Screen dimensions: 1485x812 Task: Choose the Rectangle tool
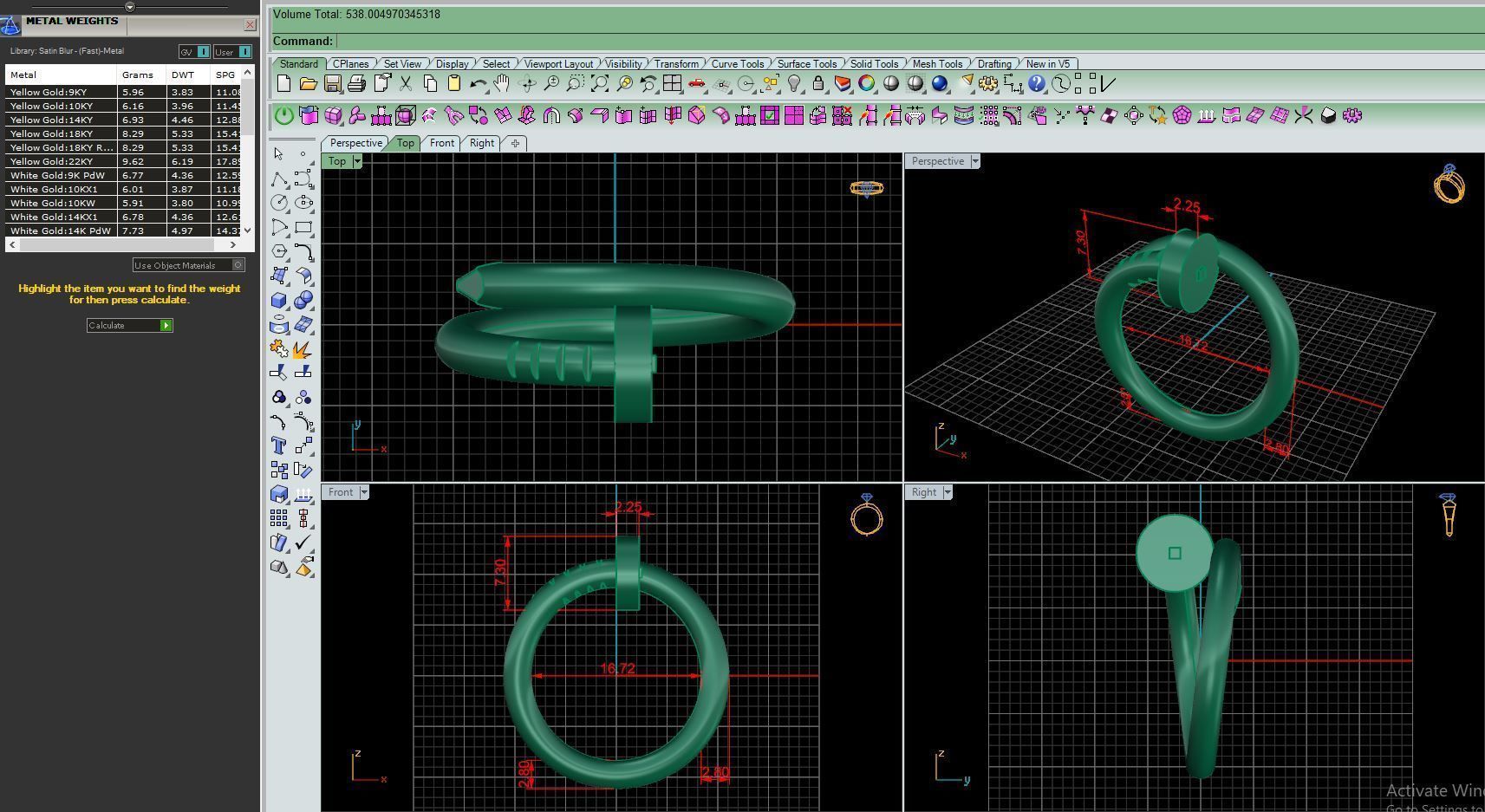(x=303, y=227)
